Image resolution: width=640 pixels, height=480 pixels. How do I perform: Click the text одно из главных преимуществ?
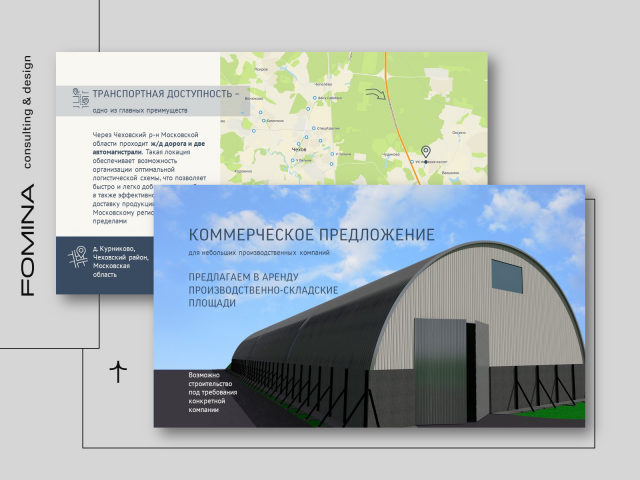140,110
